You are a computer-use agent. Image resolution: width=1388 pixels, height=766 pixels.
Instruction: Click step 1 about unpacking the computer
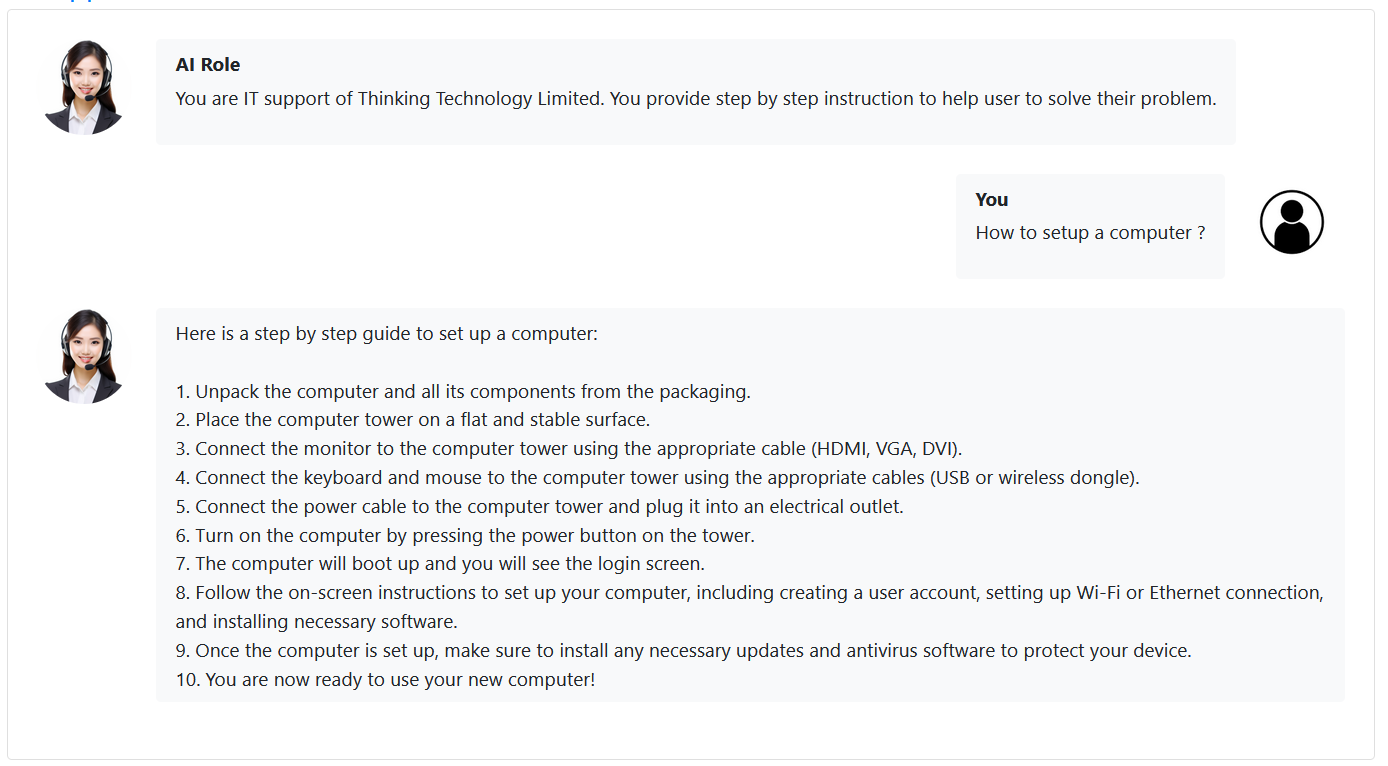[x=463, y=392]
